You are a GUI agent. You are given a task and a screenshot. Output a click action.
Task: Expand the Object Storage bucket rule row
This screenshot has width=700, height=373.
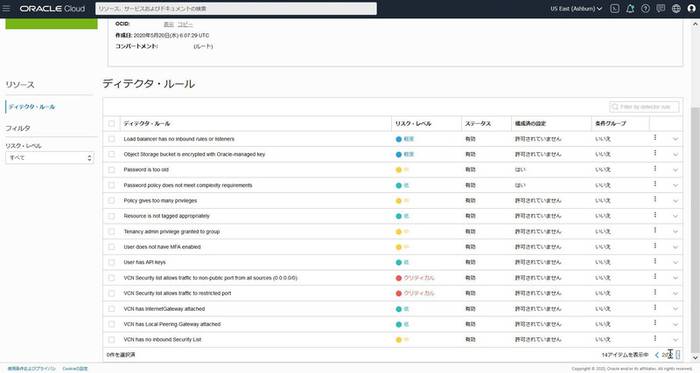[x=675, y=154]
